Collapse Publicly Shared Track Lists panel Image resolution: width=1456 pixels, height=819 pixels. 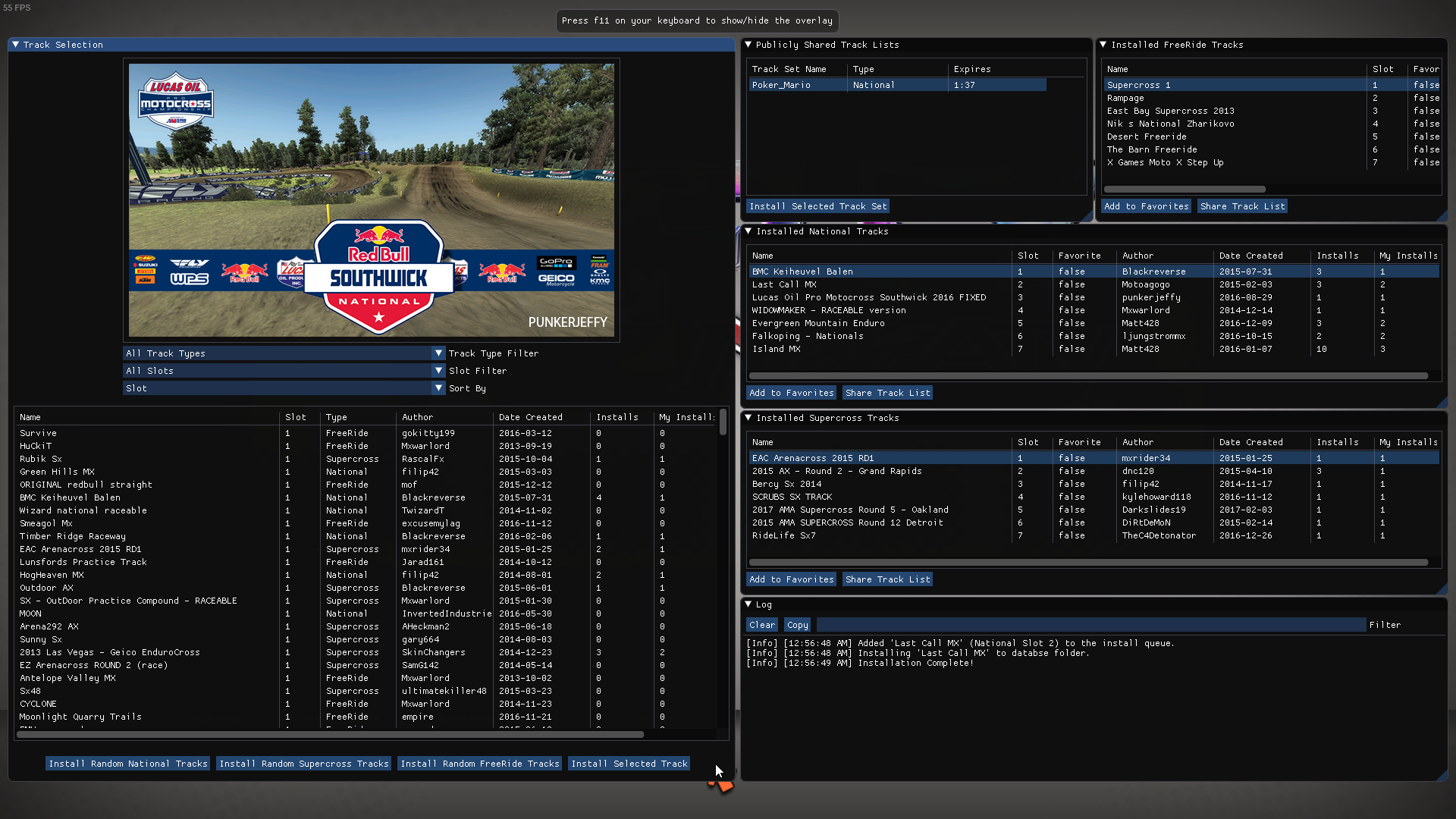pyautogui.click(x=748, y=45)
